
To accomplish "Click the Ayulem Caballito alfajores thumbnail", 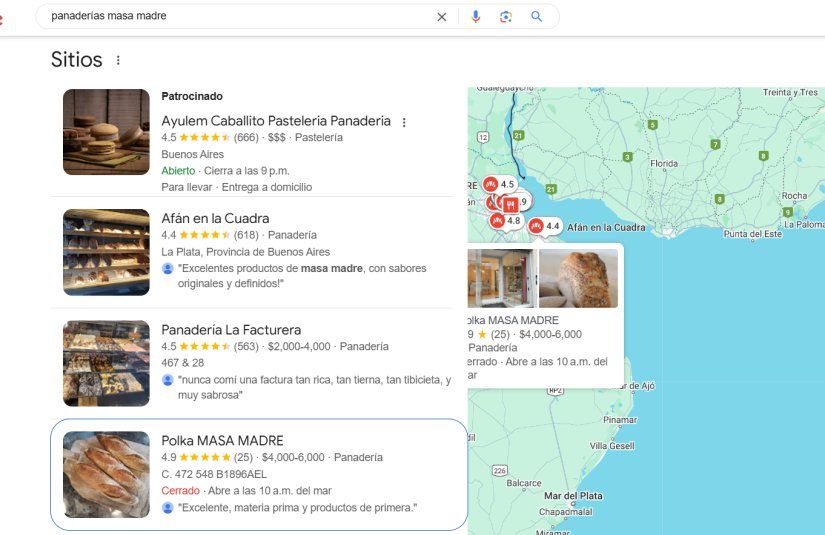I will tap(106, 132).
